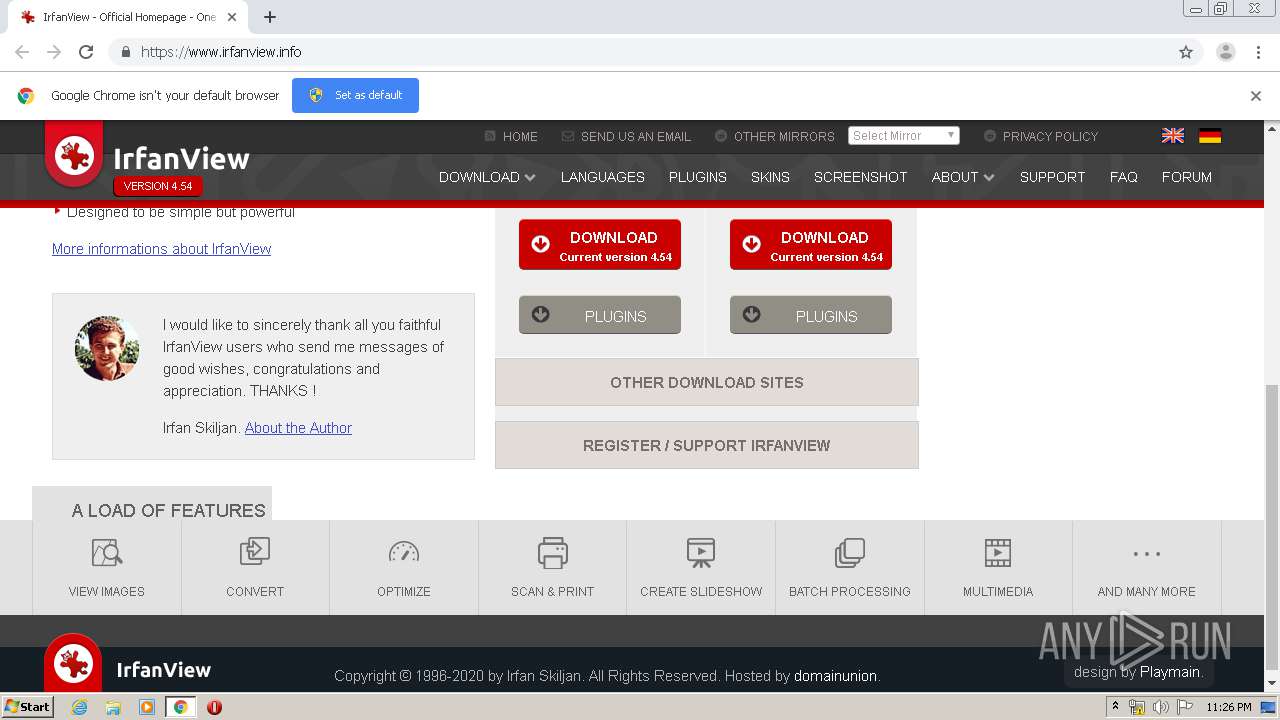Show hidden system tray icons
Screen dimensions: 1280x720
click(x=1115, y=707)
